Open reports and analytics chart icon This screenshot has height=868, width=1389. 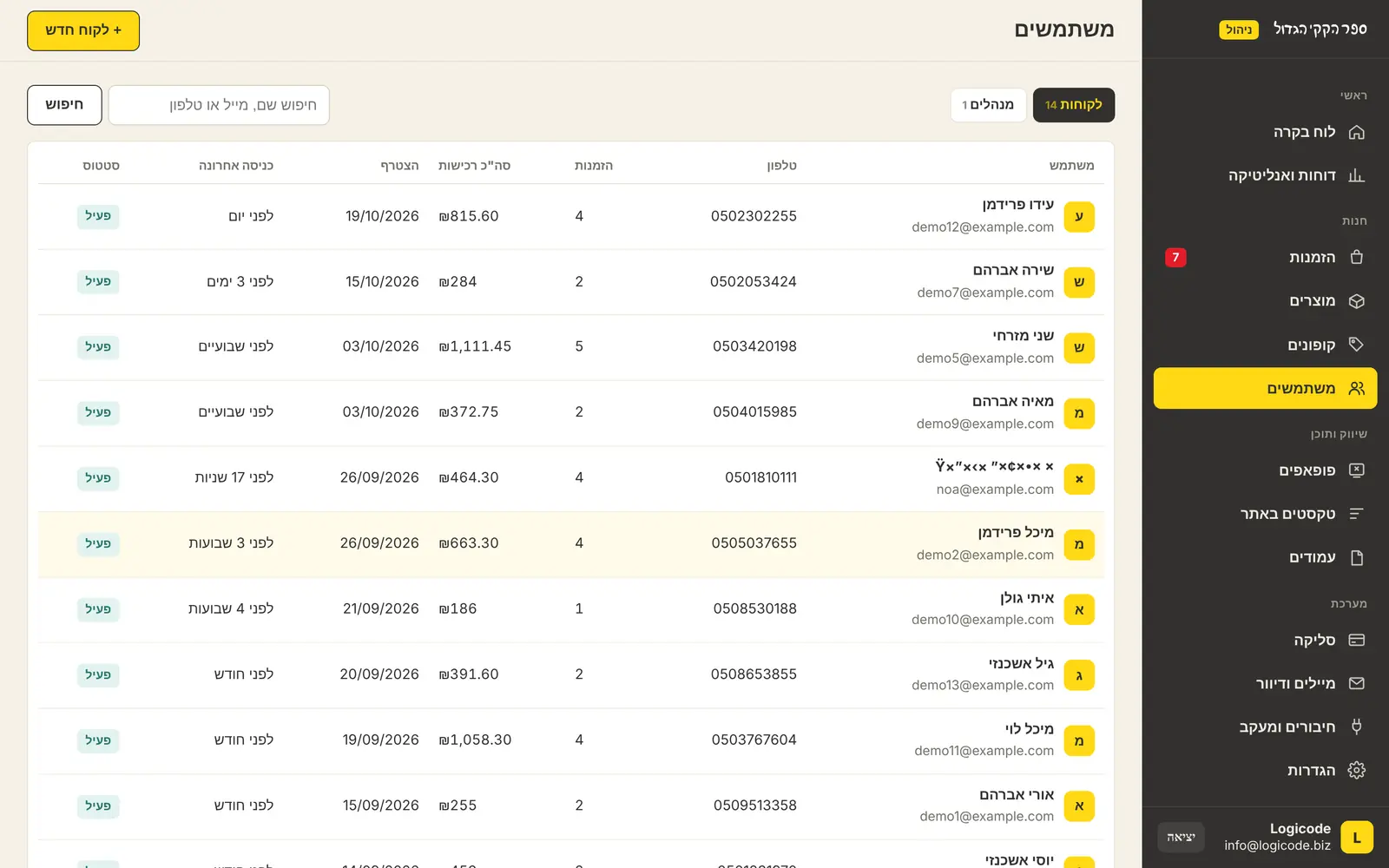[x=1356, y=175]
